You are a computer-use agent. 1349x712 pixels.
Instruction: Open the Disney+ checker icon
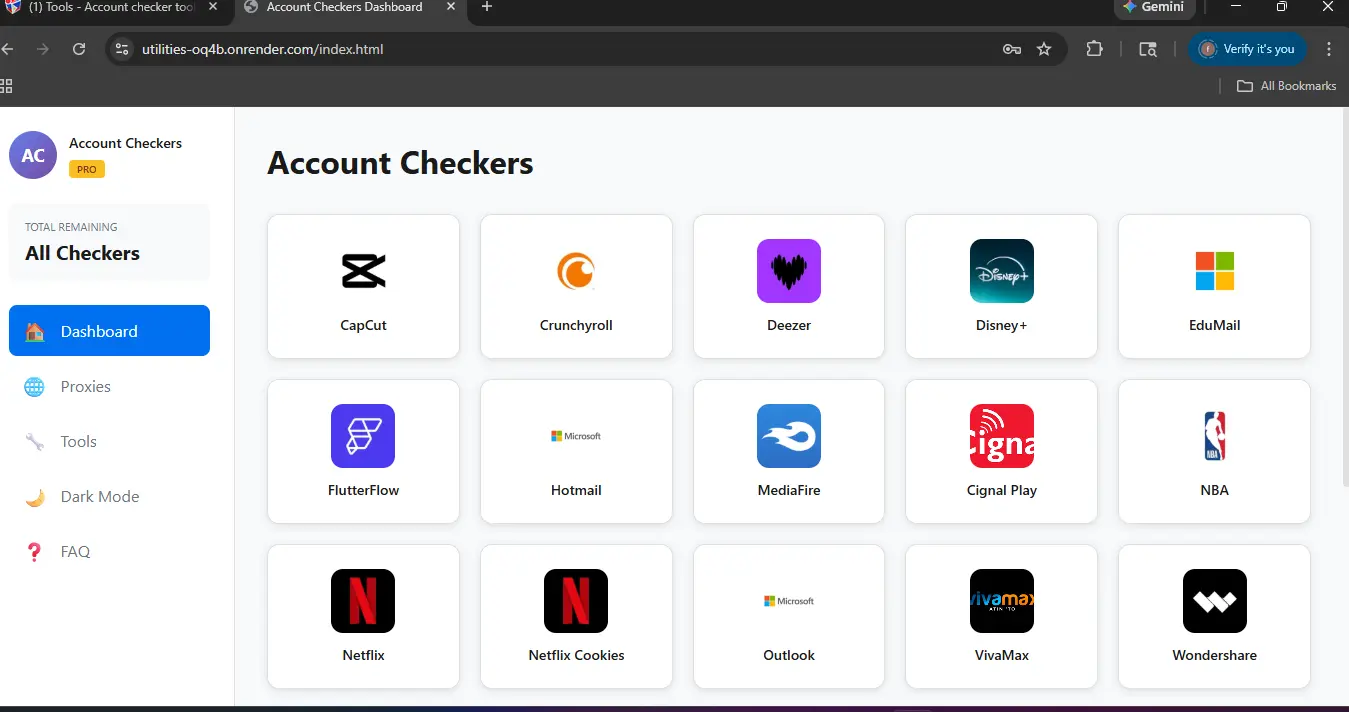pos(1002,271)
